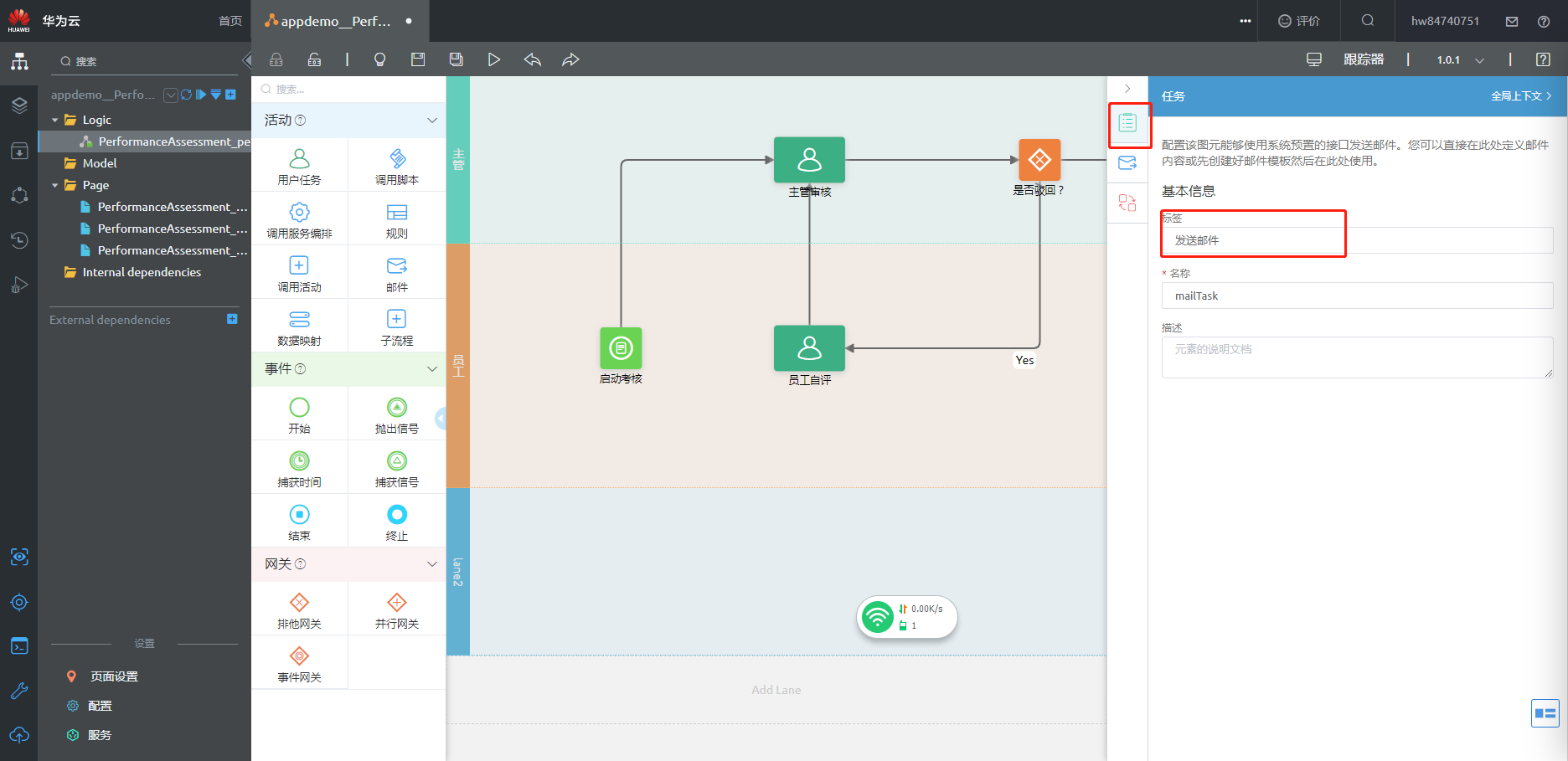
Task: Go to the 首页 home tab
Action: (x=230, y=21)
